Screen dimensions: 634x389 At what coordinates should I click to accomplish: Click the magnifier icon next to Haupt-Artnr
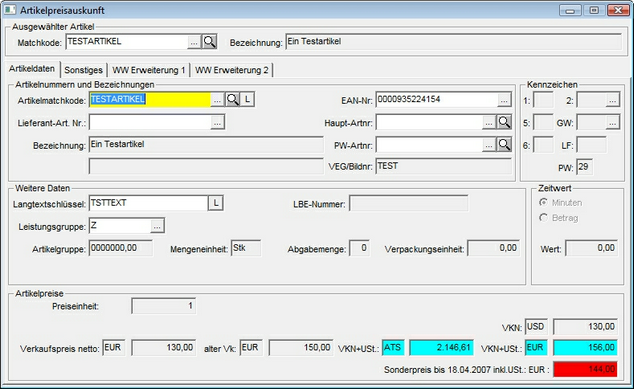pyautogui.click(x=504, y=122)
